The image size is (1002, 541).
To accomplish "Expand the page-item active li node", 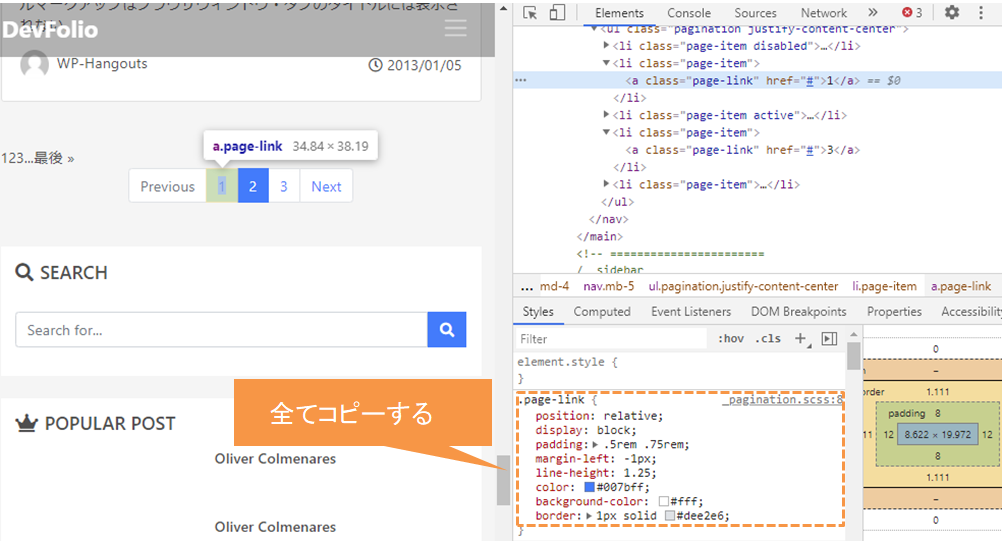I will click(x=607, y=116).
